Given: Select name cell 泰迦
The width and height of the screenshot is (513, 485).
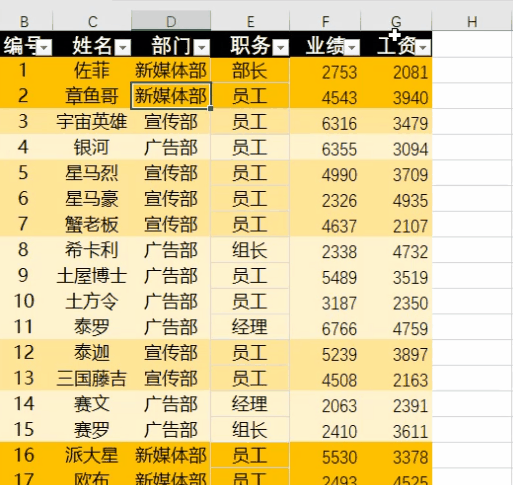Looking at the screenshot, I should pos(92,353).
